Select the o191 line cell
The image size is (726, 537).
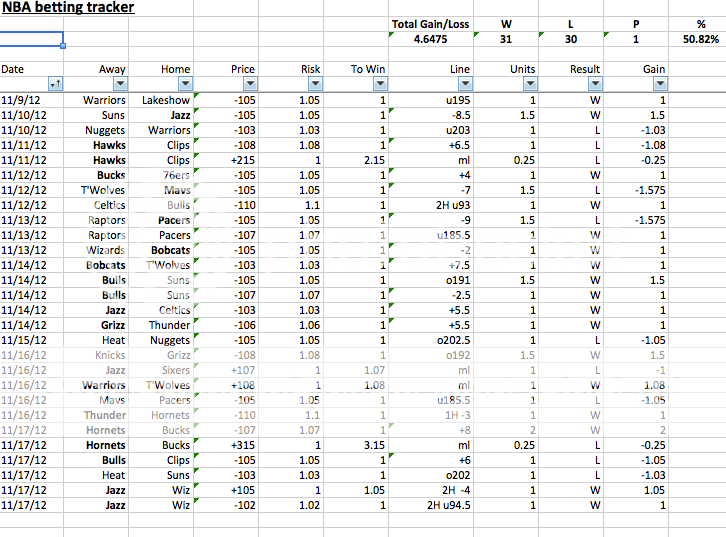click(x=431, y=280)
